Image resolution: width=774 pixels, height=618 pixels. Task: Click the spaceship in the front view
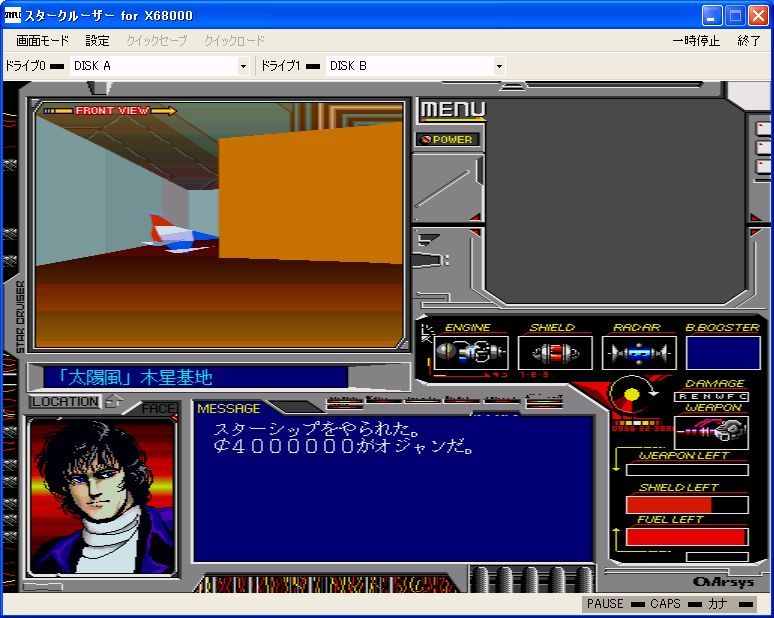[181, 233]
